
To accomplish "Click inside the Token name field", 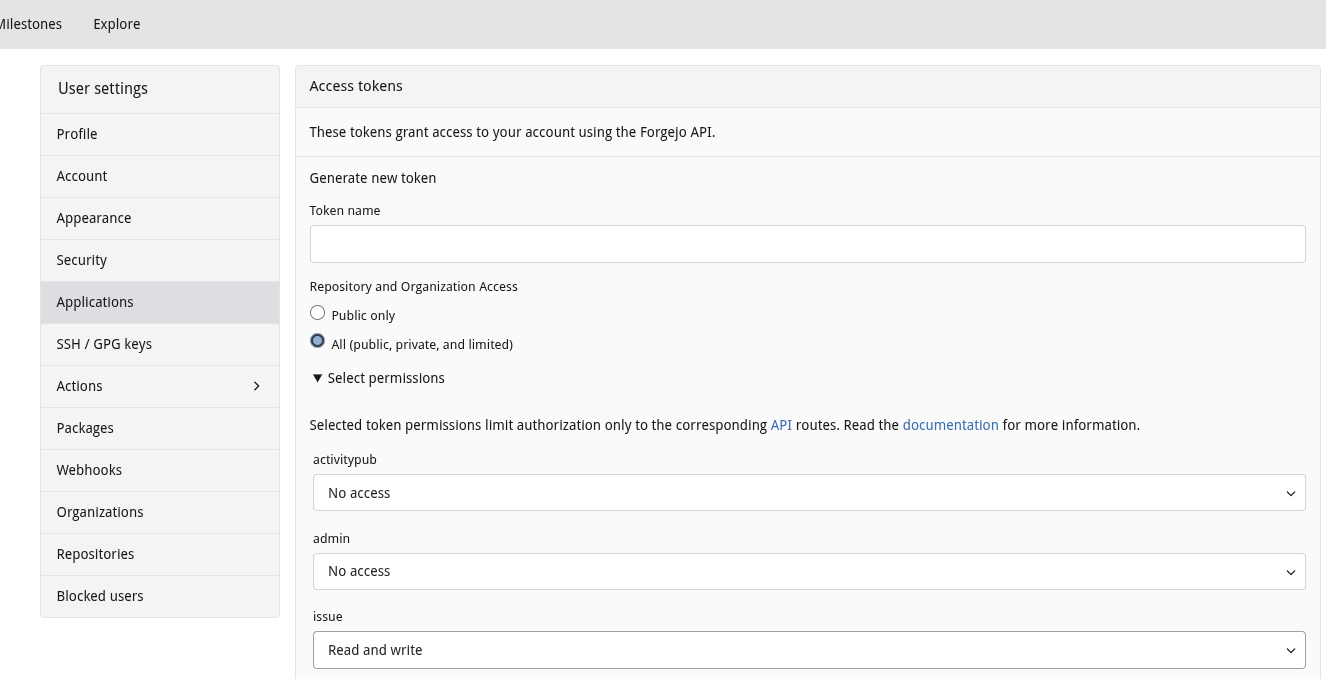I will click(807, 243).
